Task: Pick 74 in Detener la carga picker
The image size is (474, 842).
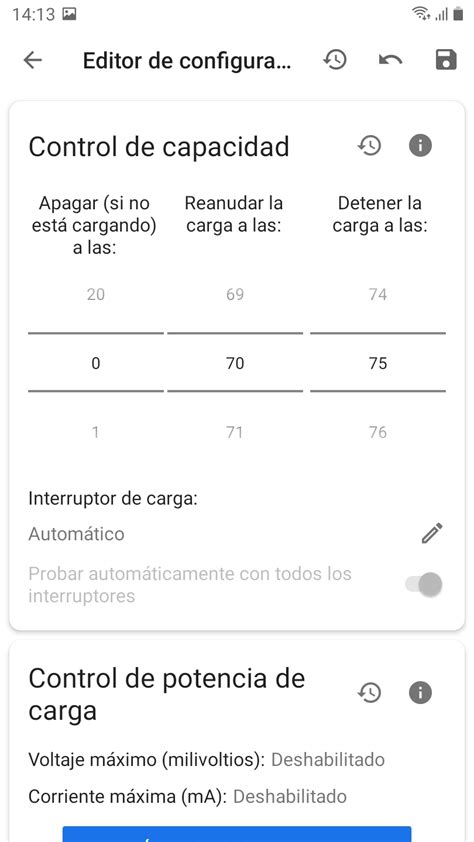Action: (378, 294)
